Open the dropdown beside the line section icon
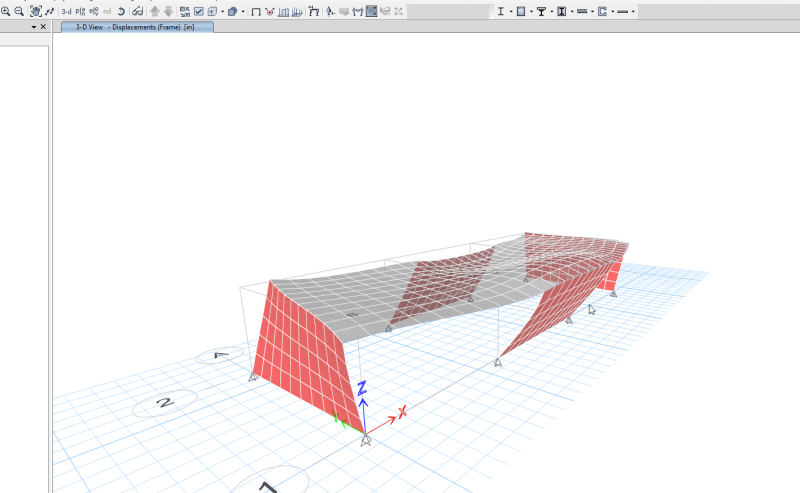The width and height of the screenshot is (800, 493). [x=633, y=11]
